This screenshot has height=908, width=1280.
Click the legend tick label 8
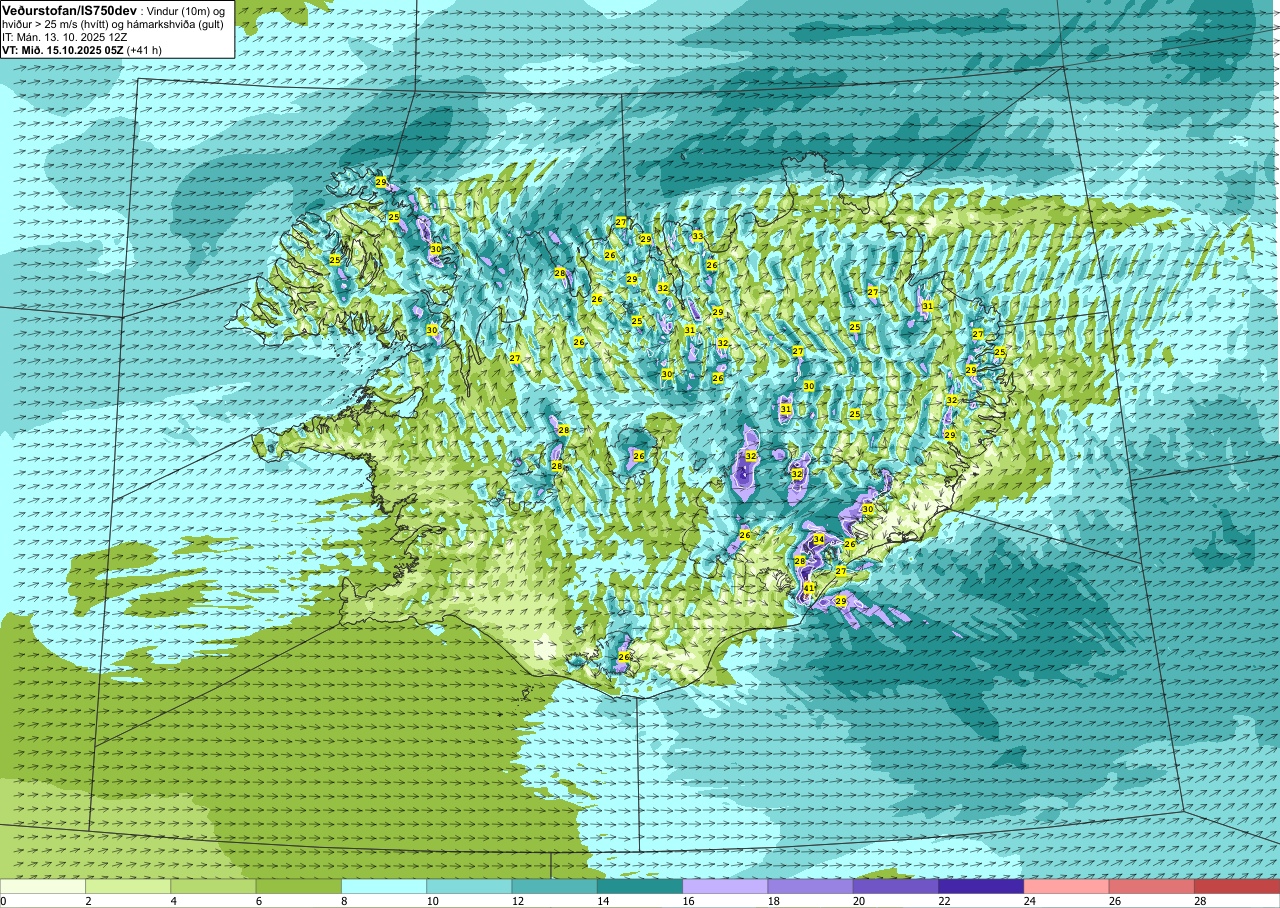tap(342, 901)
